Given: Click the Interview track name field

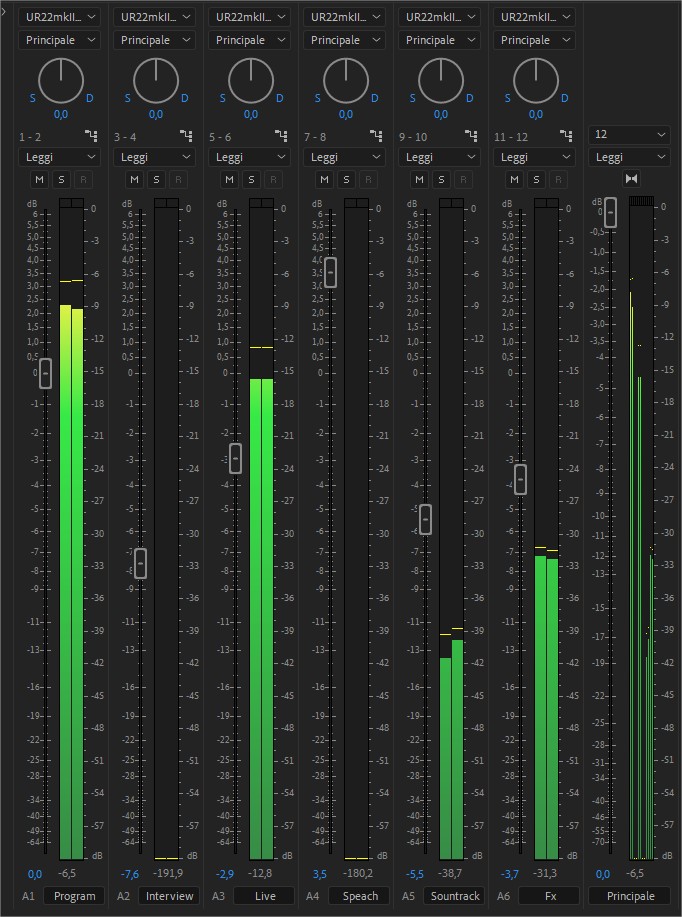Looking at the screenshot, I should click(x=170, y=896).
